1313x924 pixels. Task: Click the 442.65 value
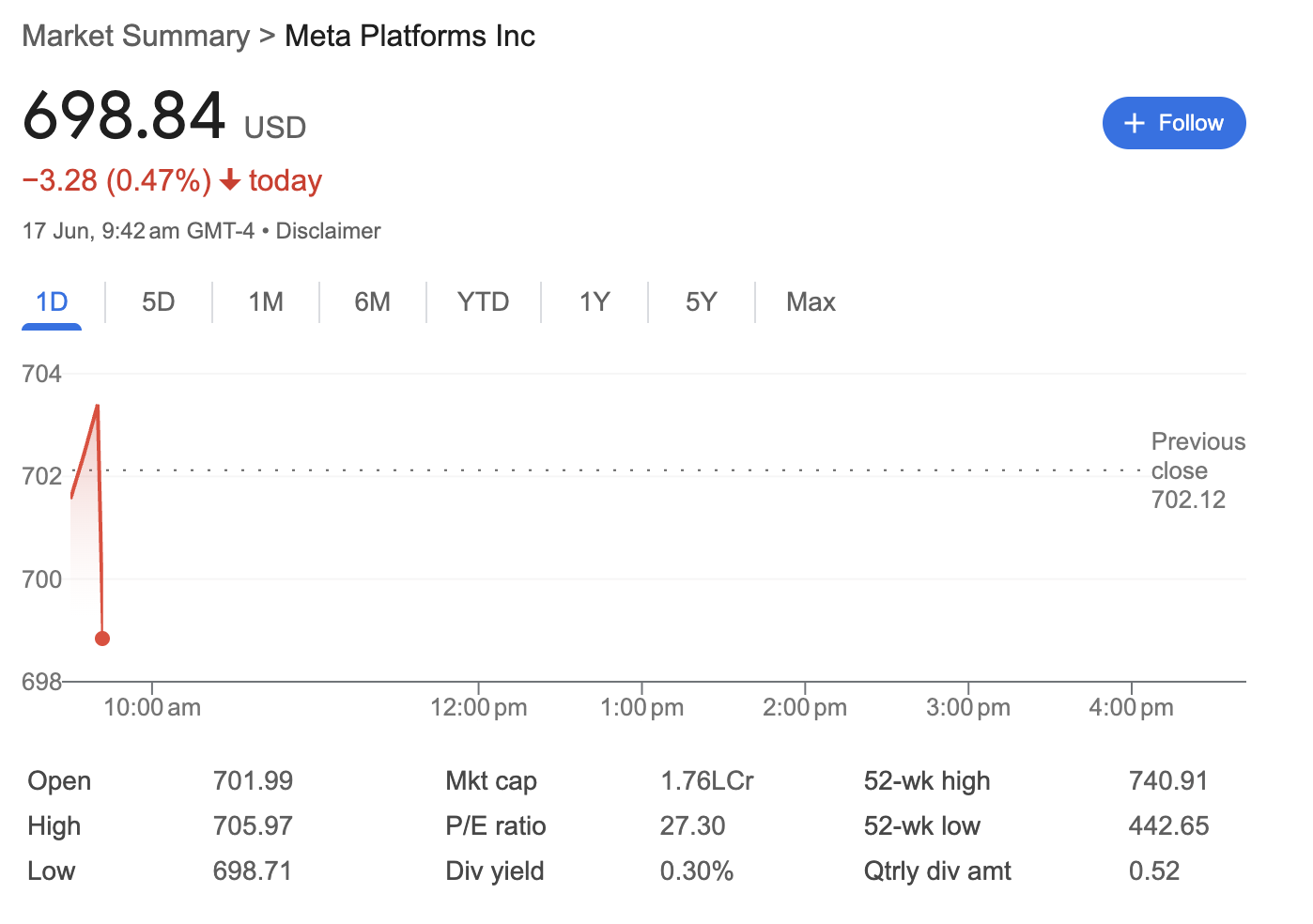tap(1168, 825)
